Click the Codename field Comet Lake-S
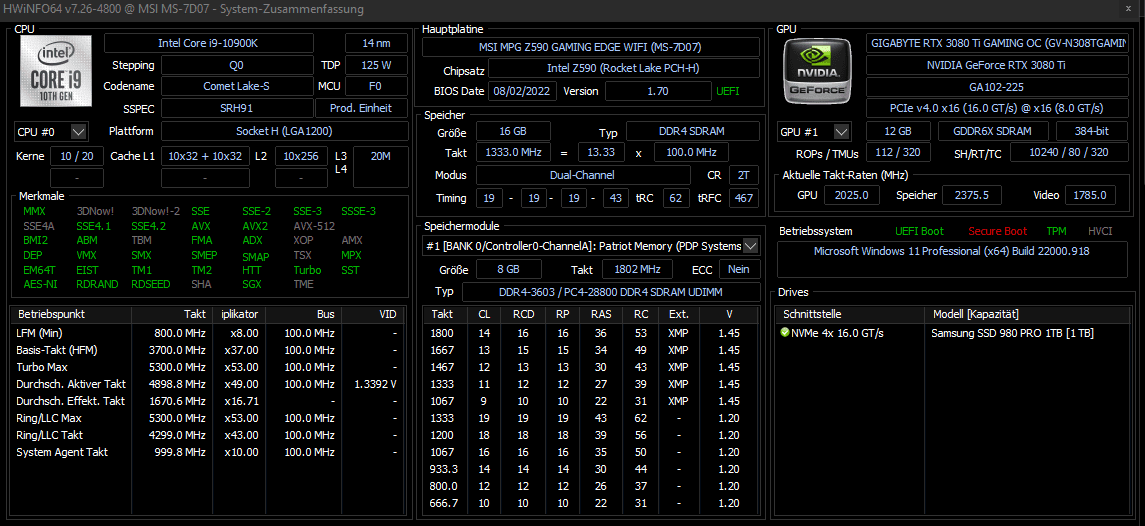 [237, 86]
